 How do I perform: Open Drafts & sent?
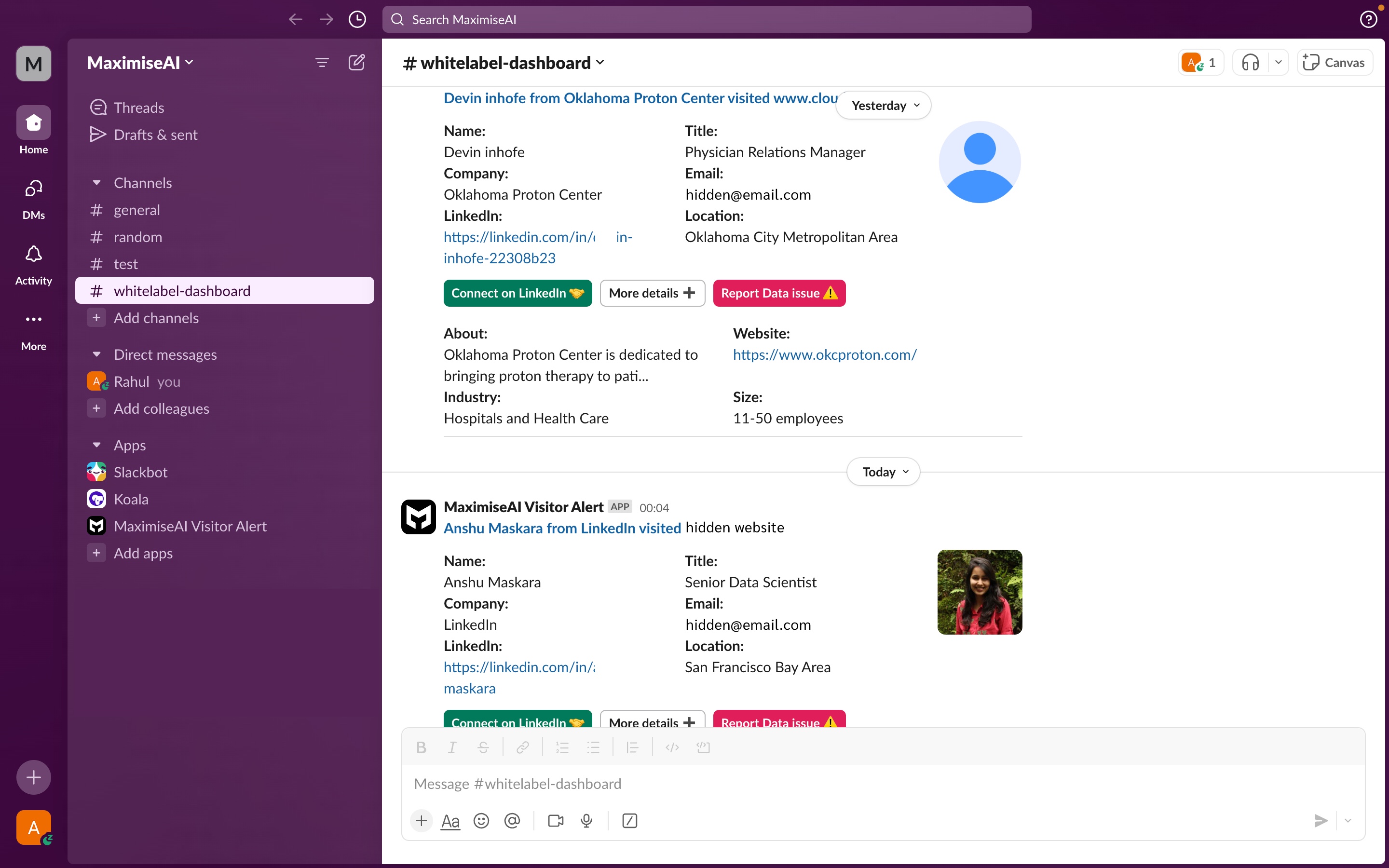tap(224, 135)
